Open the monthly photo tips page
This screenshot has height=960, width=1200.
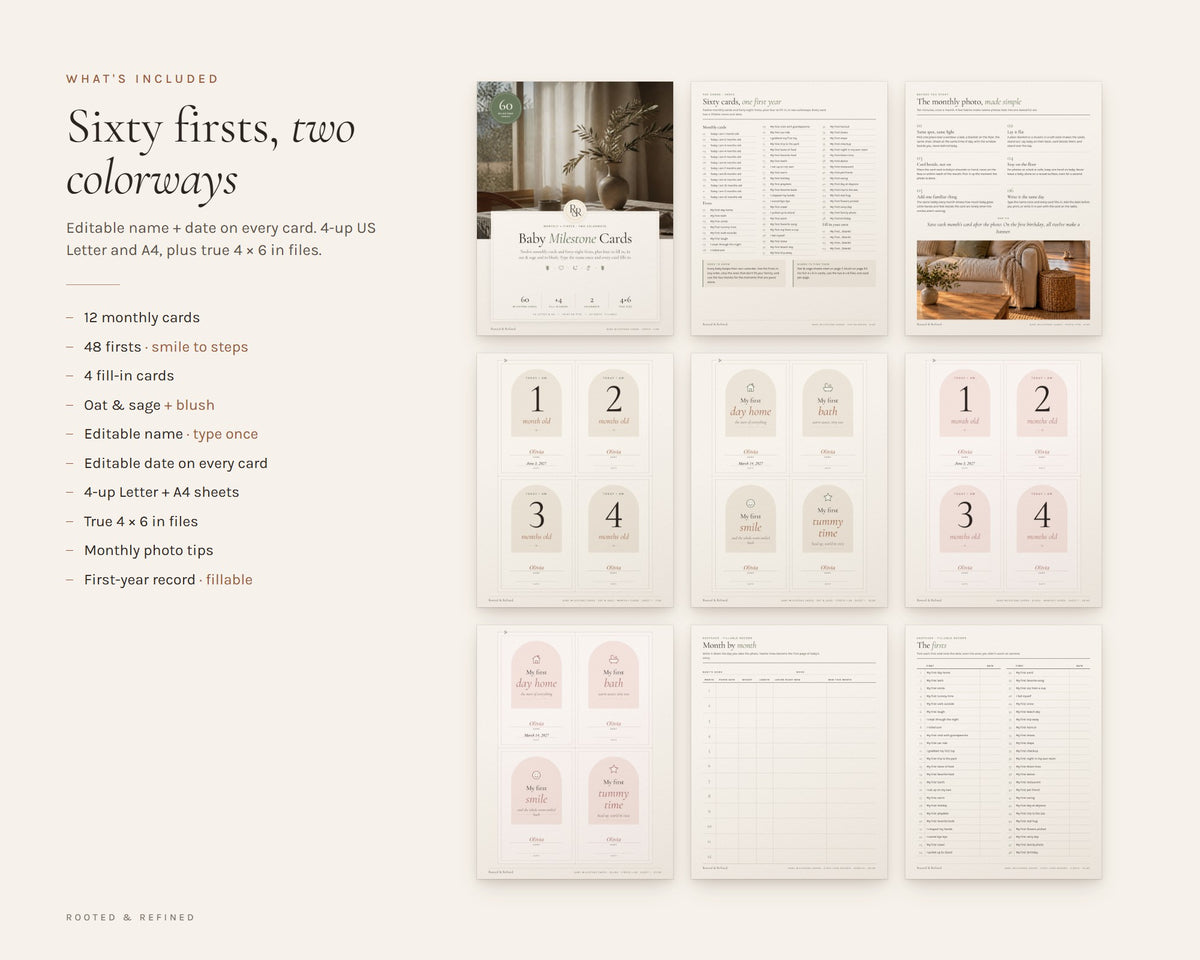[x=1003, y=208]
